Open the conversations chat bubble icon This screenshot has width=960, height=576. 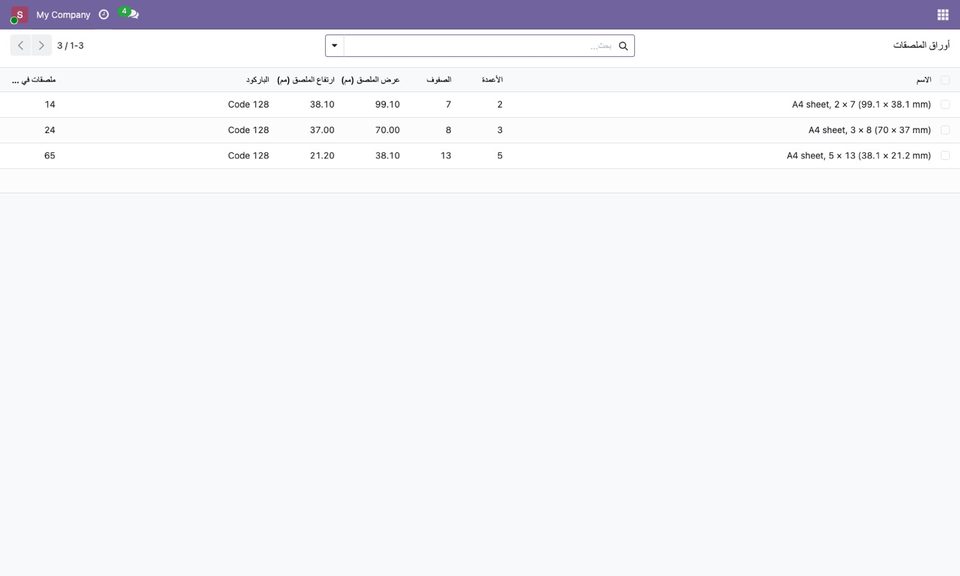(x=129, y=13)
